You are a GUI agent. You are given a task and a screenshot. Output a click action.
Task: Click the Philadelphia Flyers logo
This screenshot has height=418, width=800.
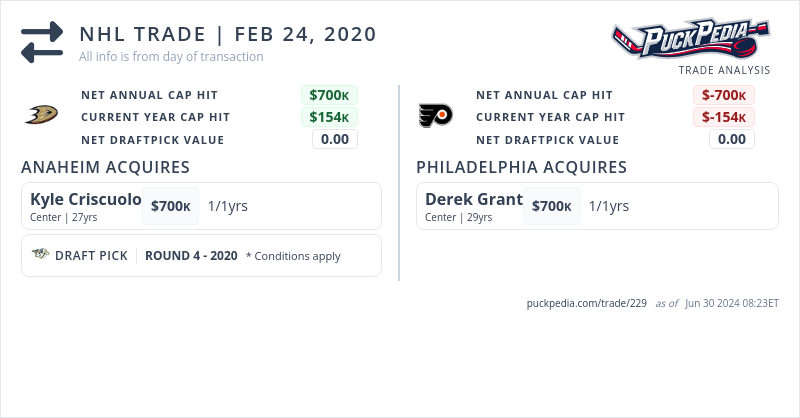click(435, 116)
